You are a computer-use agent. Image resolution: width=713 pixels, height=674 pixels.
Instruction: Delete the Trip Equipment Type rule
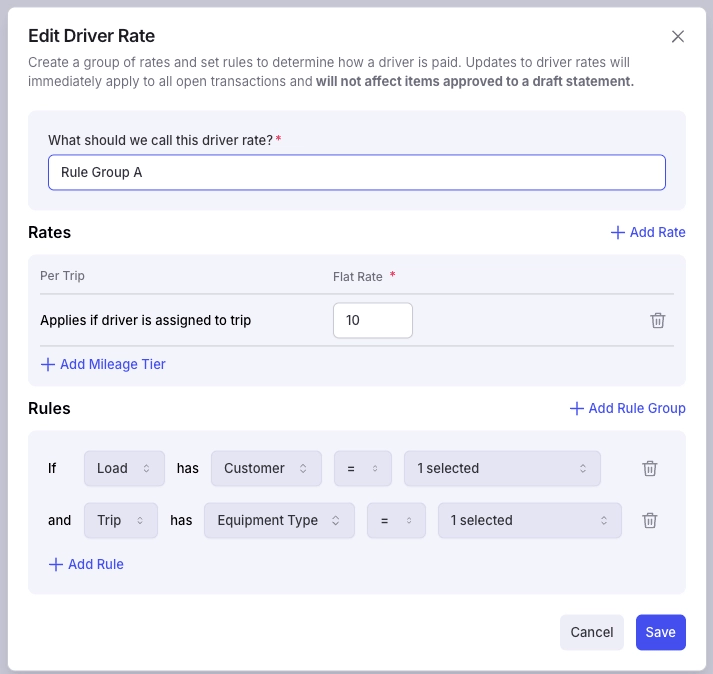pyautogui.click(x=650, y=520)
